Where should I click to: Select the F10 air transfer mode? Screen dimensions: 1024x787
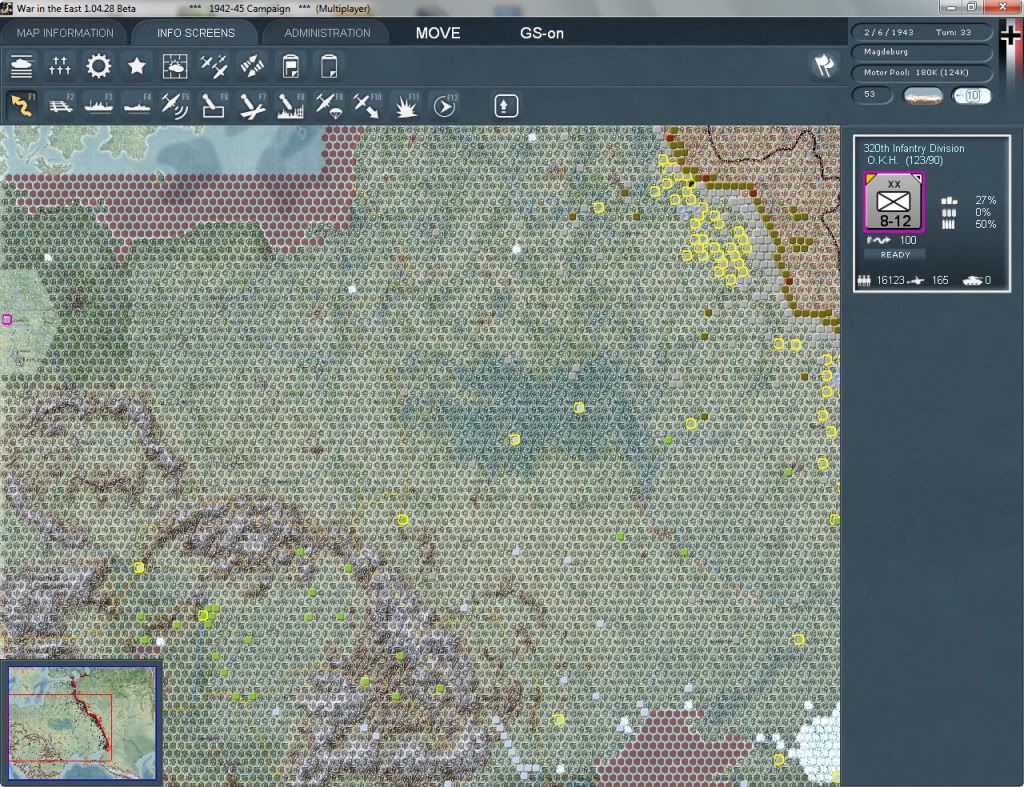(x=367, y=106)
